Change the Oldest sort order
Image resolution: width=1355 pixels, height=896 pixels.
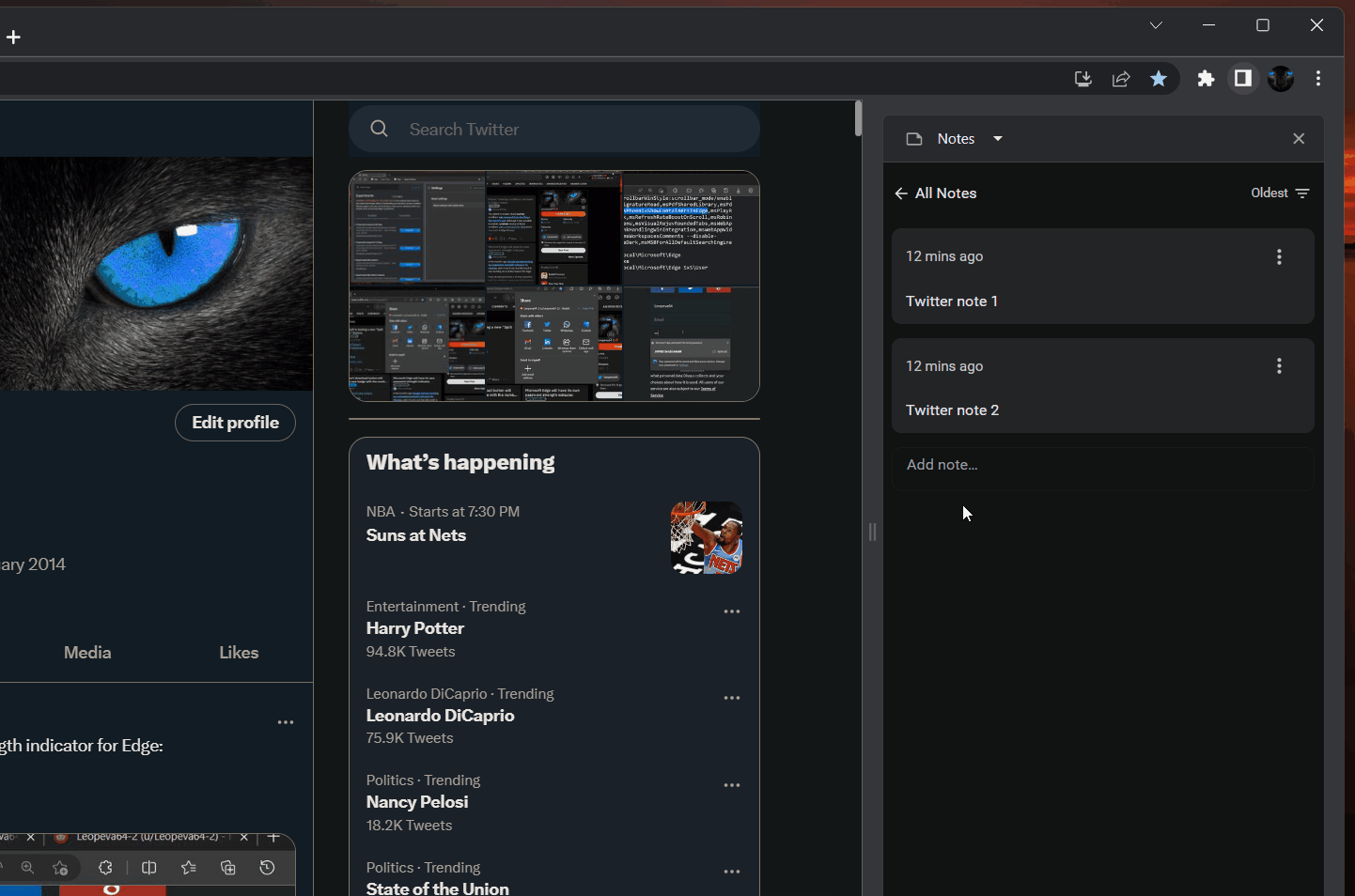pyautogui.click(x=1280, y=193)
